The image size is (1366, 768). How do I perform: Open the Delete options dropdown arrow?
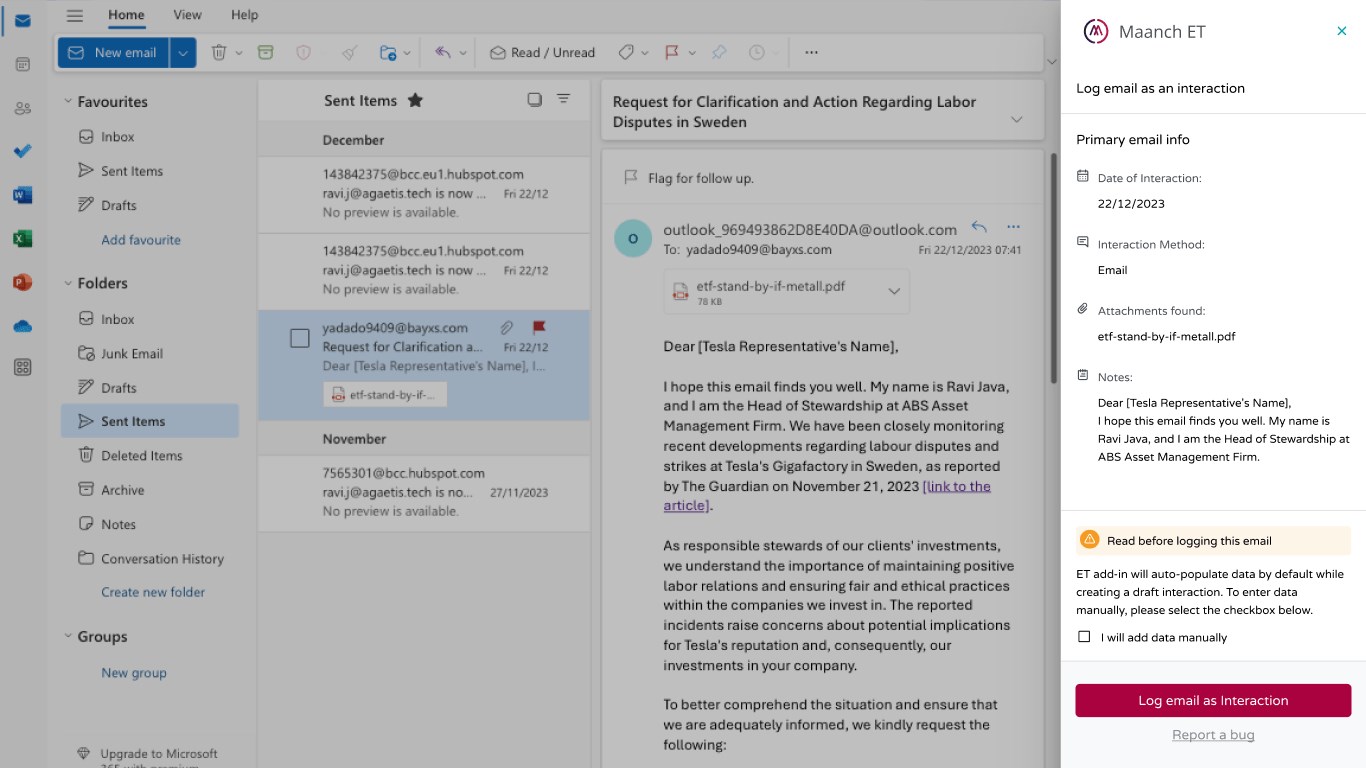(x=239, y=53)
